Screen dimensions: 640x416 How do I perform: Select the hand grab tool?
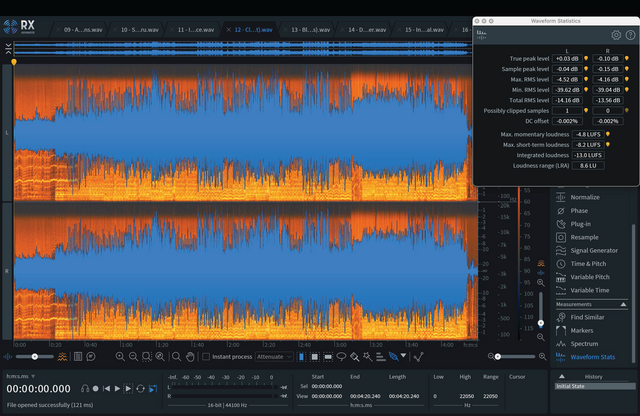(x=190, y=356)
